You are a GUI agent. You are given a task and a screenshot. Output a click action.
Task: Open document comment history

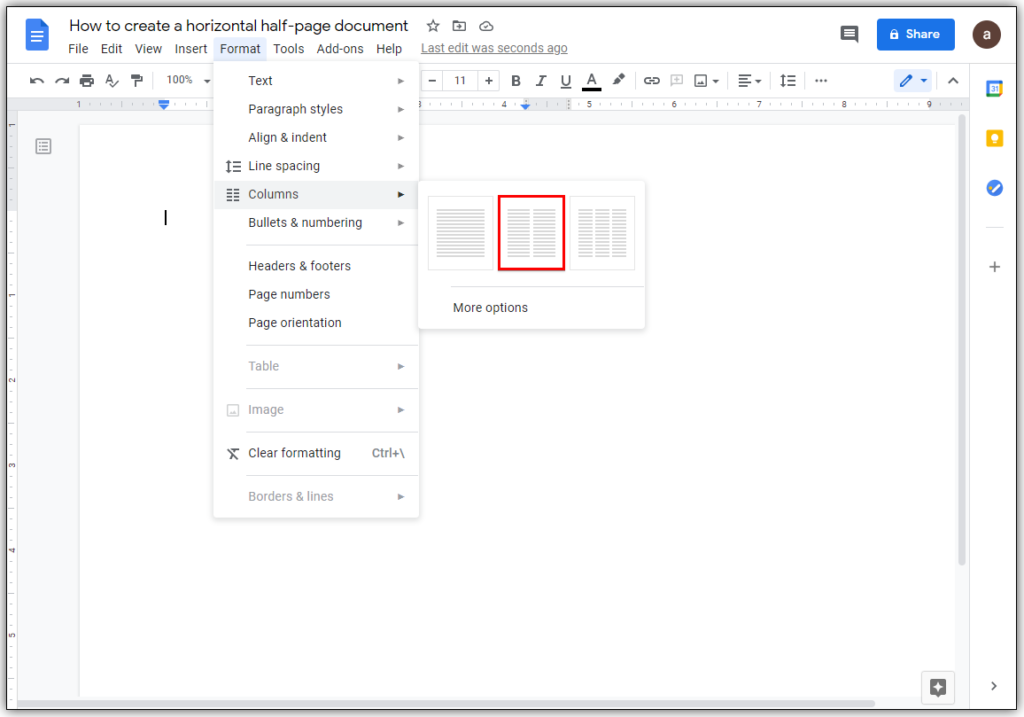849,34
